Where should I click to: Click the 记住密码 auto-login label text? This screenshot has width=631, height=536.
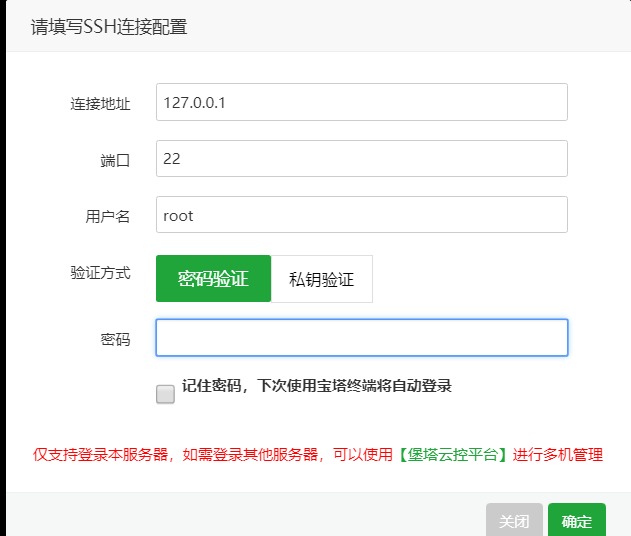(x=317, y=386)
